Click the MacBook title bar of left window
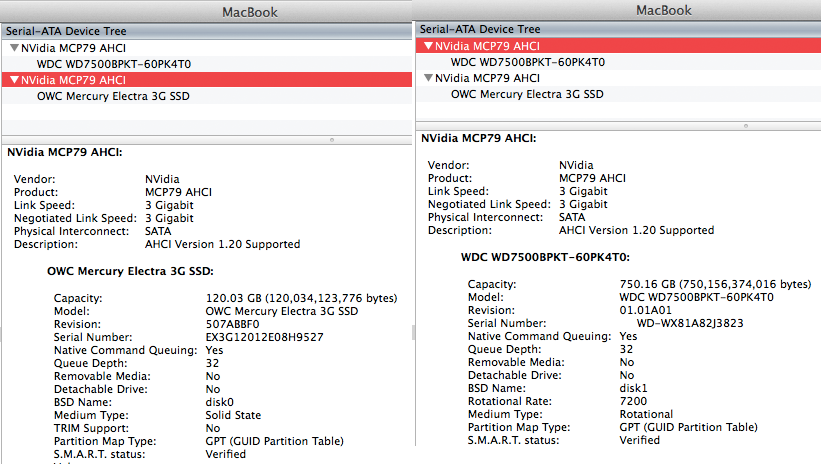Screen dimensions: 821x464 (207, 12)
